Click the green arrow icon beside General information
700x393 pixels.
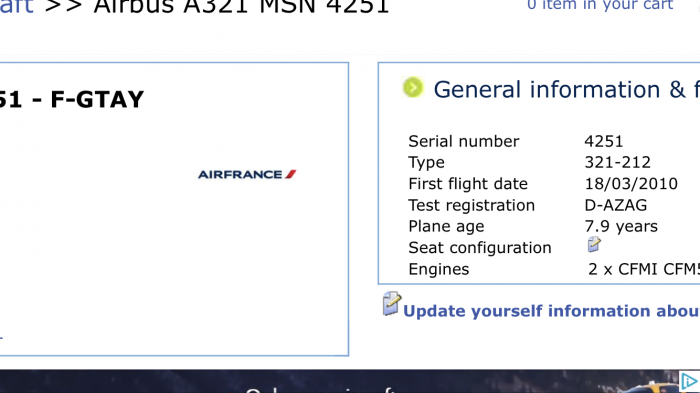point(412,87)
